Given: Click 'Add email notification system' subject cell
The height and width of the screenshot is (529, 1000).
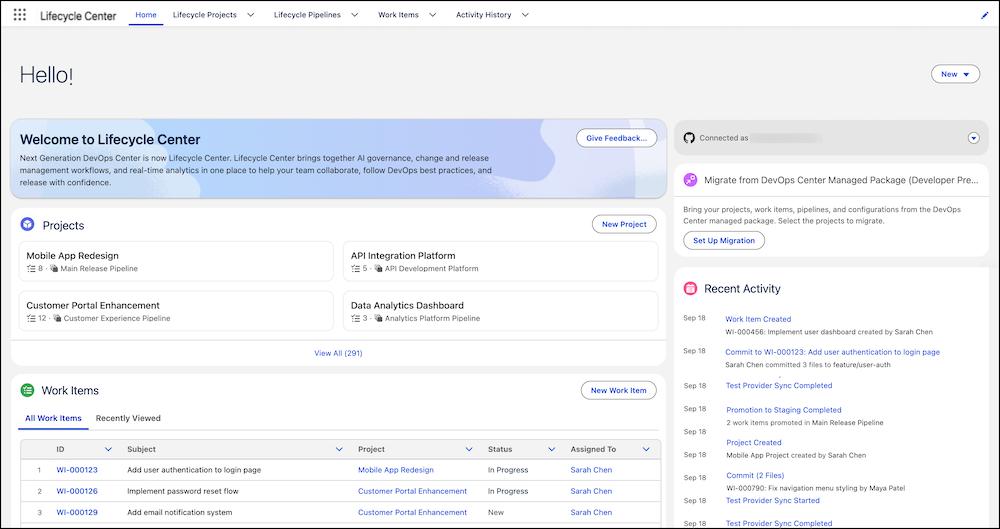Looking at the screenshot, I should [180, 512].
